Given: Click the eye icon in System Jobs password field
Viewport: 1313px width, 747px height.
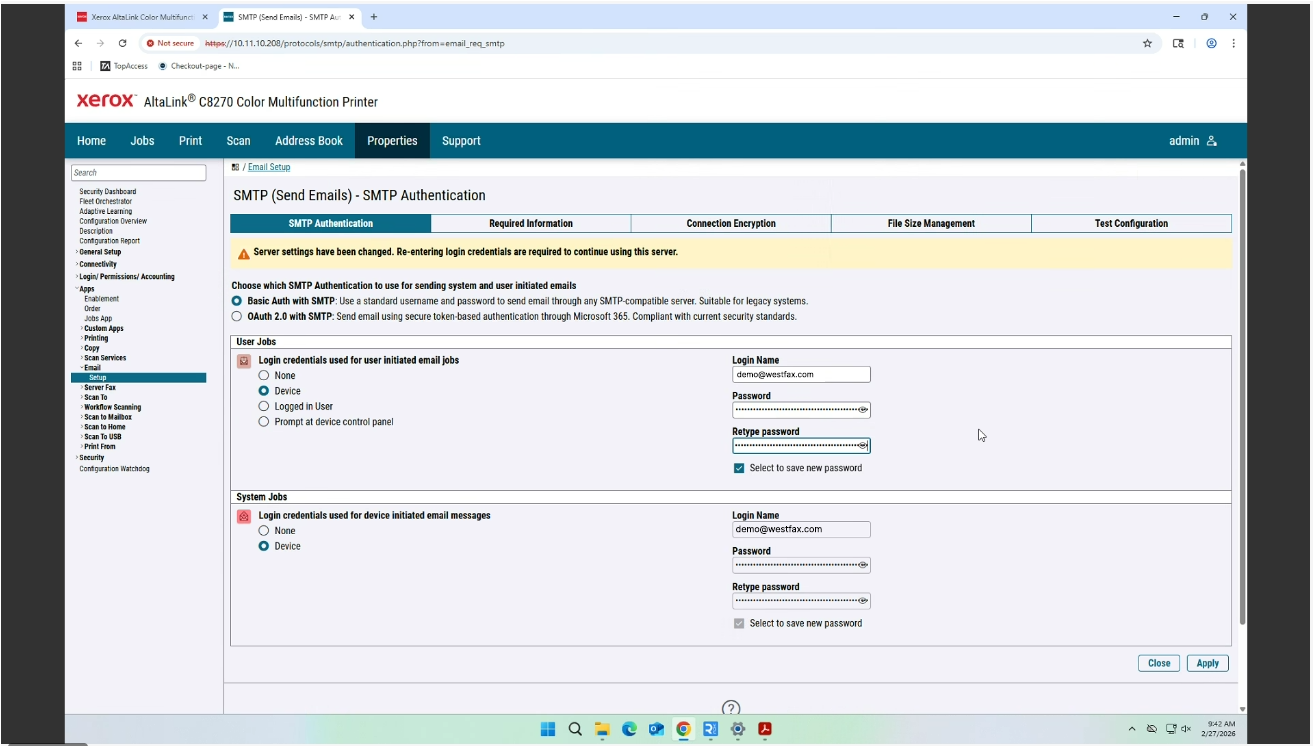Looking at the screenshot, I should point(862,565).
